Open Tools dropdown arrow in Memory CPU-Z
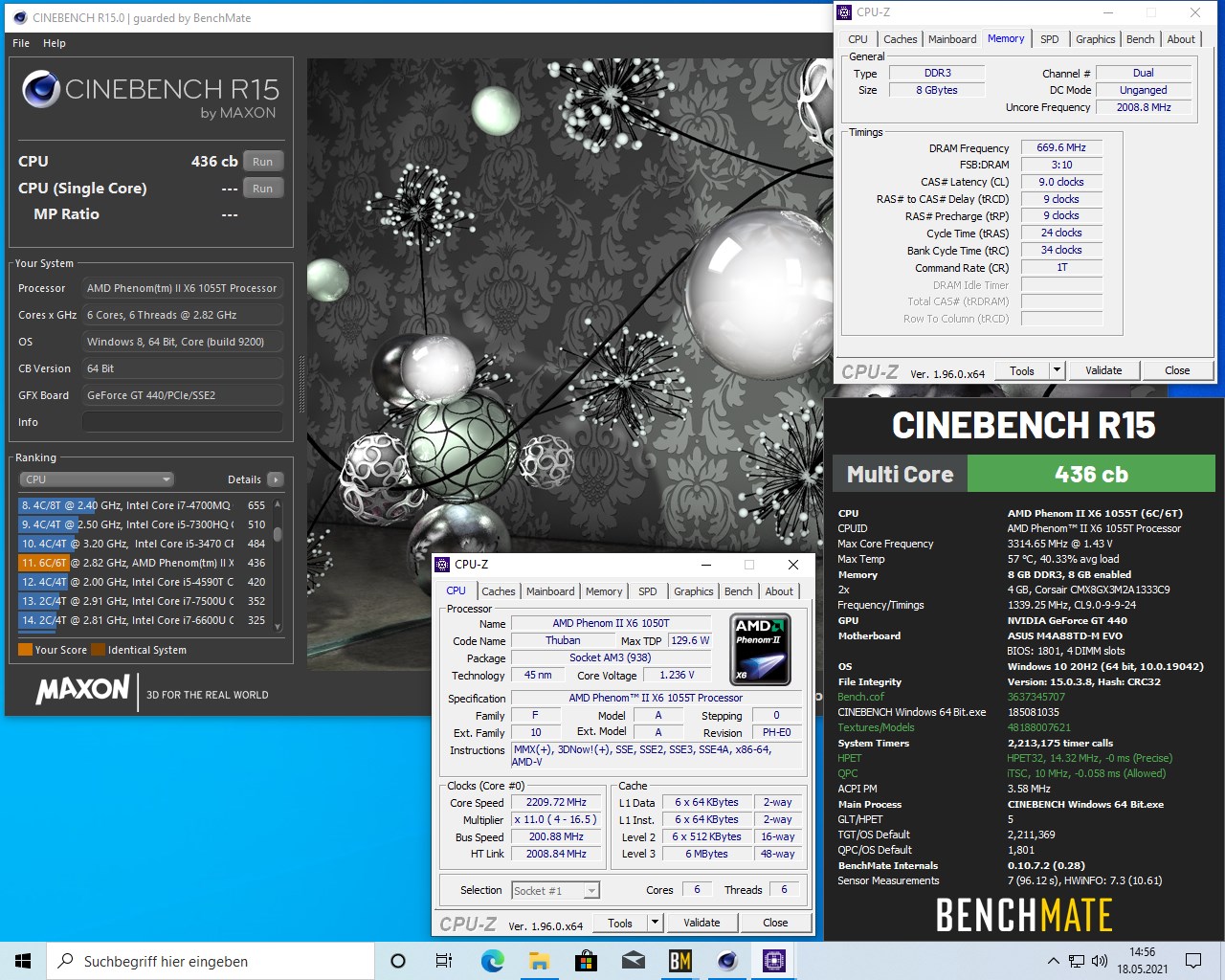The height and width of the screenshot is (980, 1225). (1058, 371)
